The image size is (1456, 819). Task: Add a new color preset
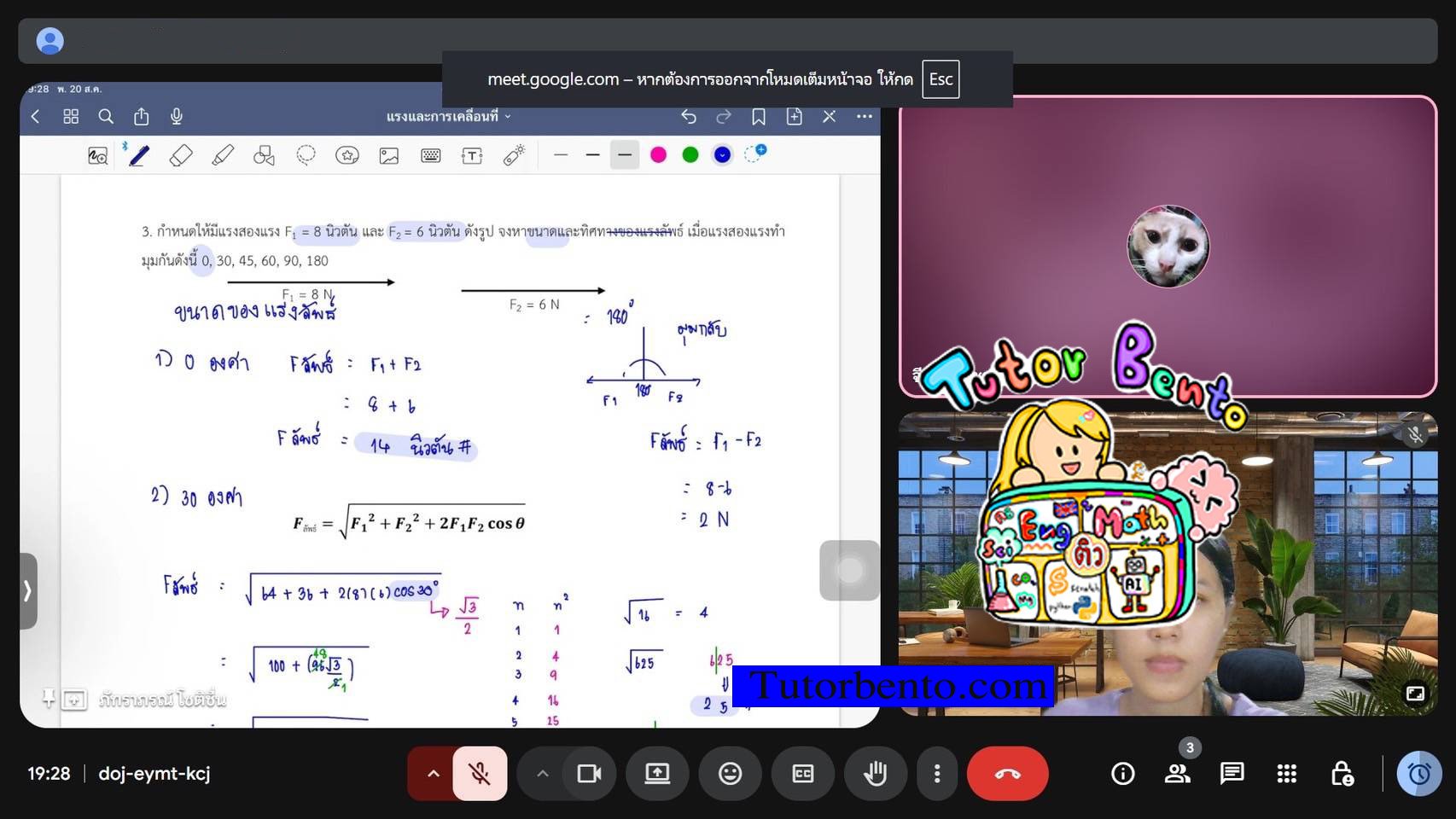coord(755,154)
